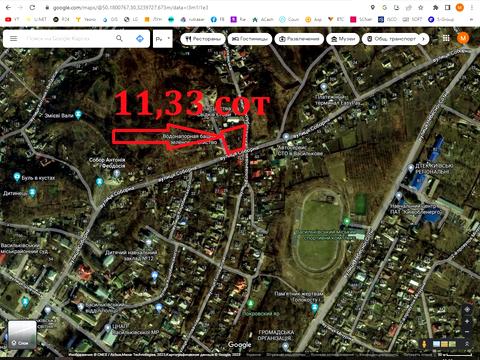Click the Дитинець place marker
Viewport: 480px width, 360px height.
click(32, 192)
